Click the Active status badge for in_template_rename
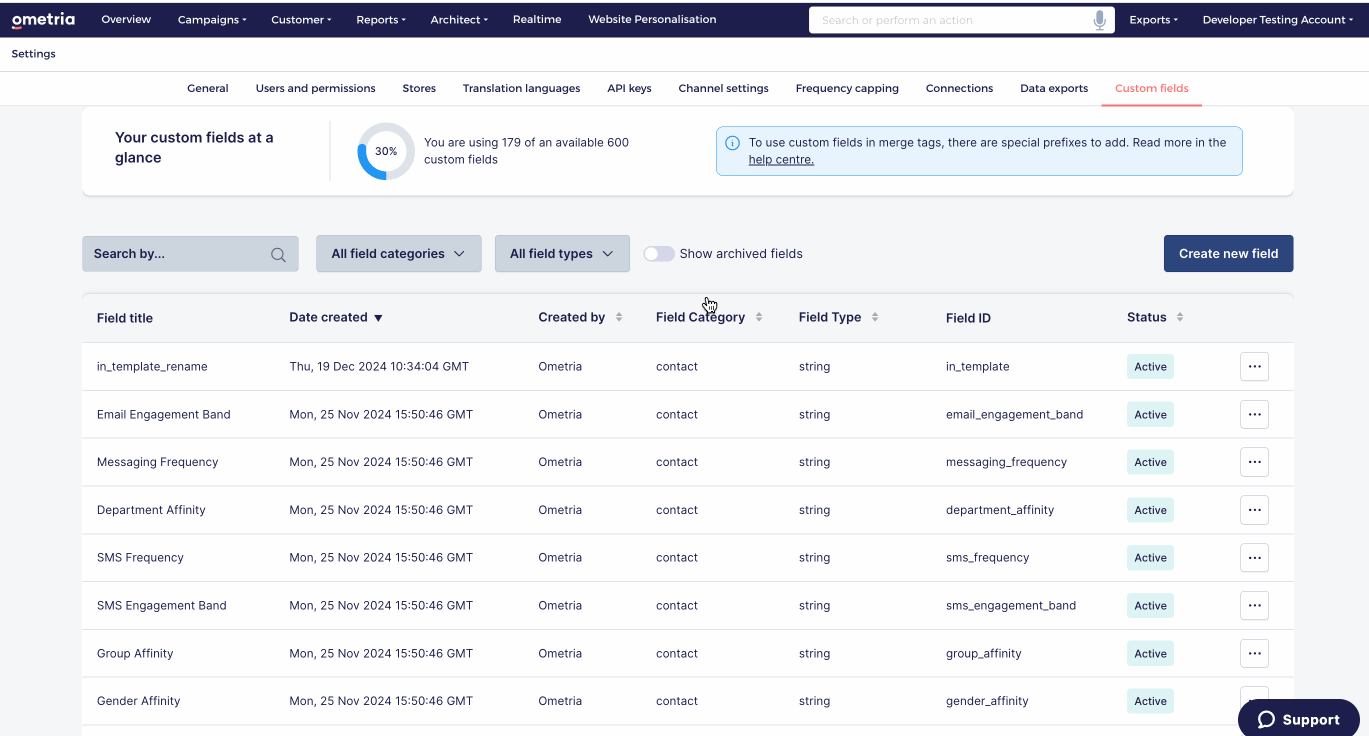This screenshot has height=736, width=1369. click(1150, 367)
